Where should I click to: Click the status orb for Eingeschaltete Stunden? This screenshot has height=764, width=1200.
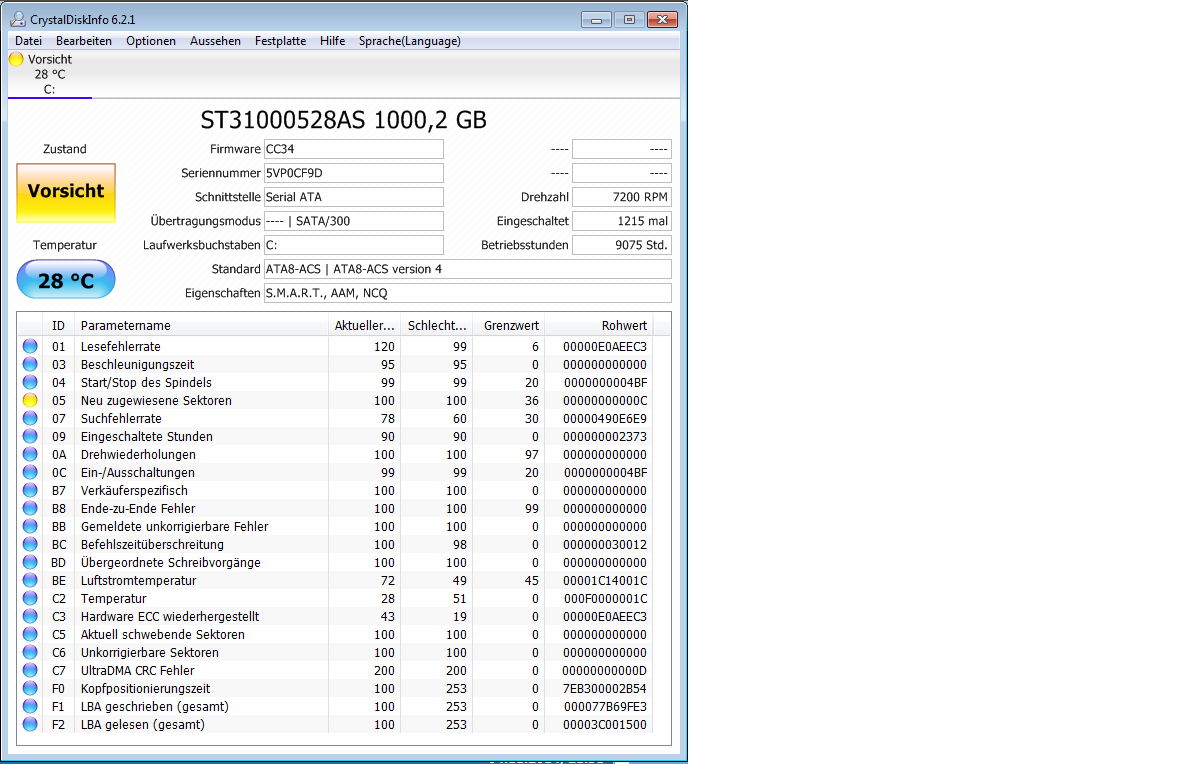30,436
